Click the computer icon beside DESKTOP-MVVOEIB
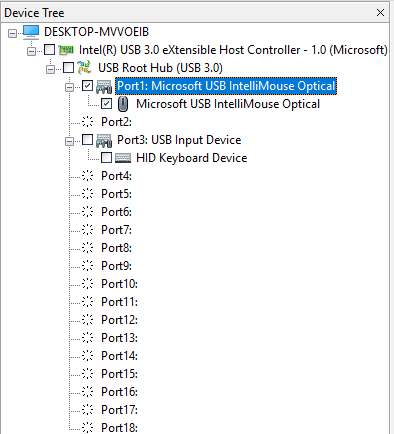The image size is (394, 434). 31,32
